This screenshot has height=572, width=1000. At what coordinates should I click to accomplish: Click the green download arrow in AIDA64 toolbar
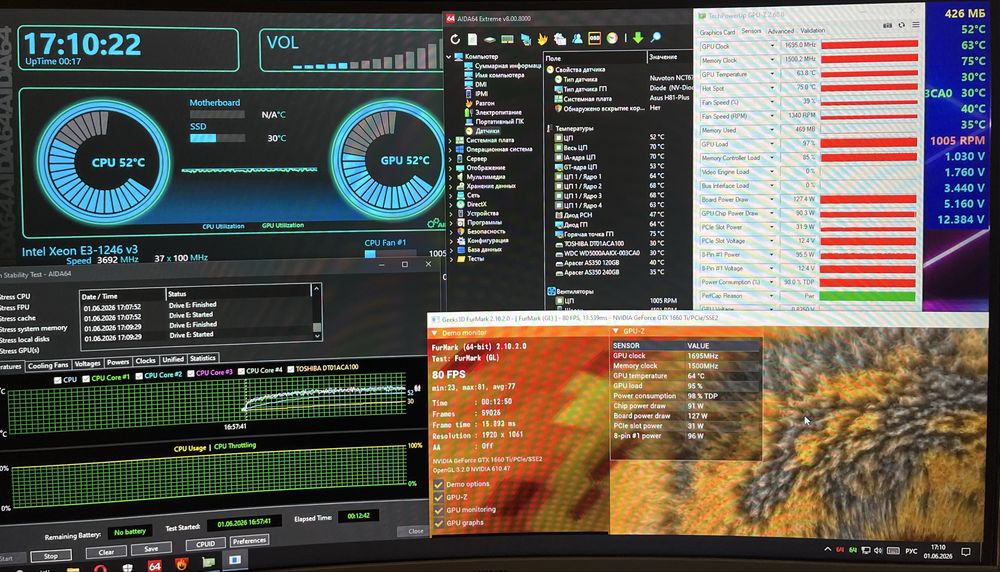pyautogui.click(x=638, y=38)
